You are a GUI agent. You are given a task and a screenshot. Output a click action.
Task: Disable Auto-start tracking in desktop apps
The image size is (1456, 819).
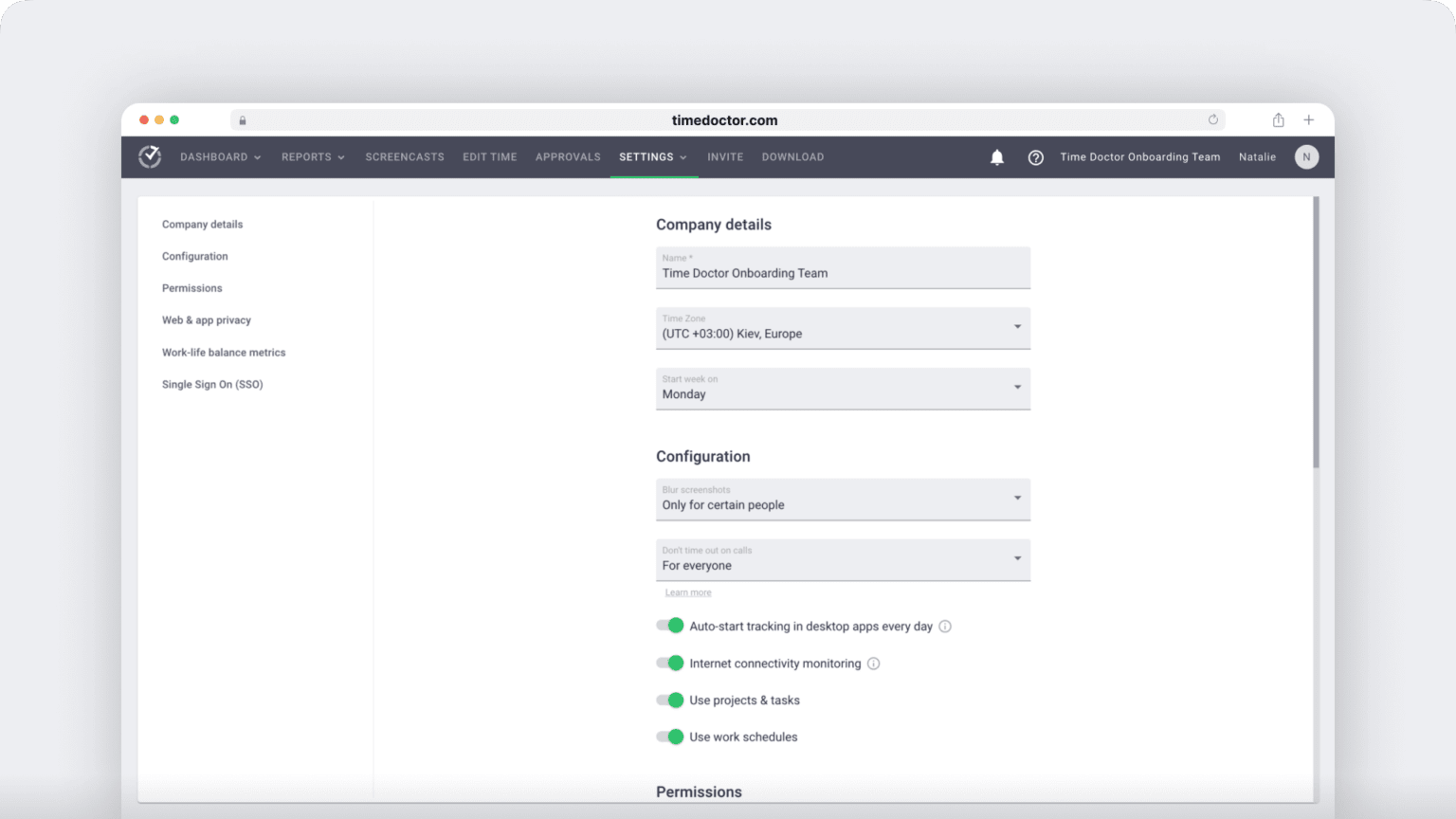click(669, 626)
